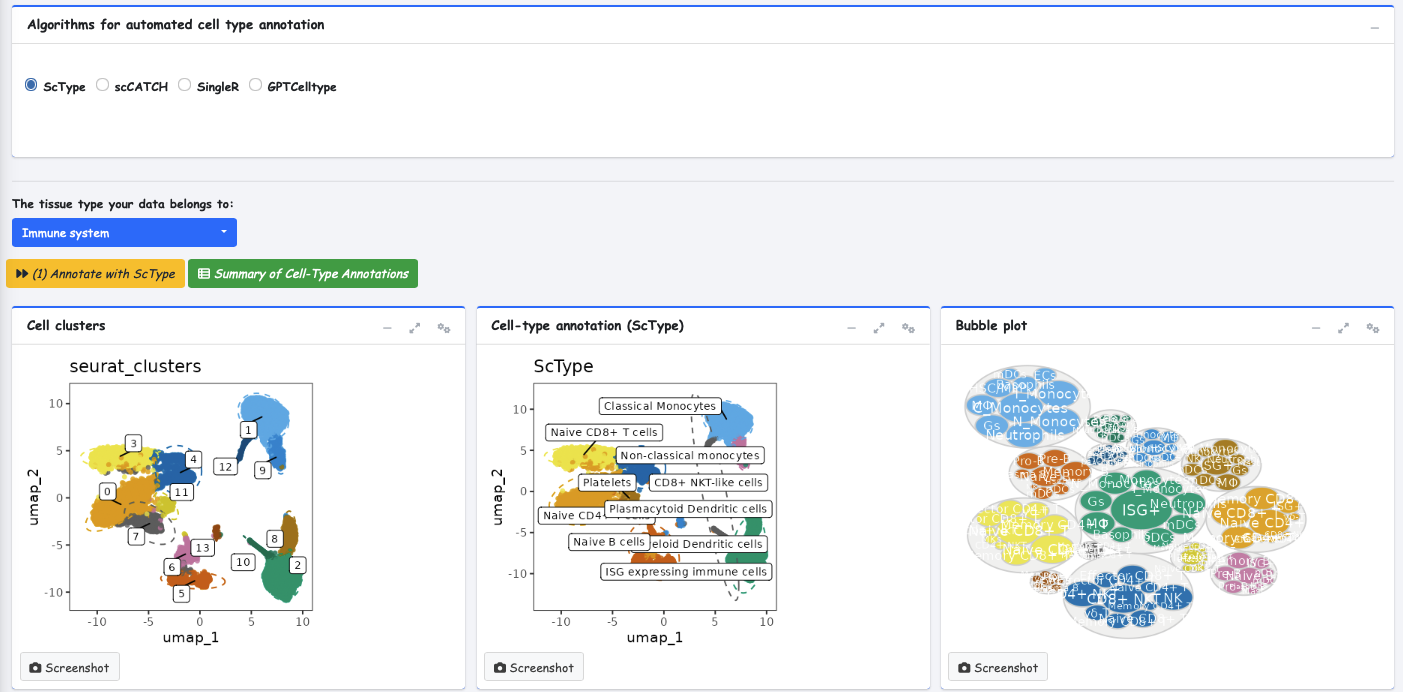The image size is (1403, 692).
Task: Open Summary of Cell-Type Annotations
Action: [x=303, y=274]
